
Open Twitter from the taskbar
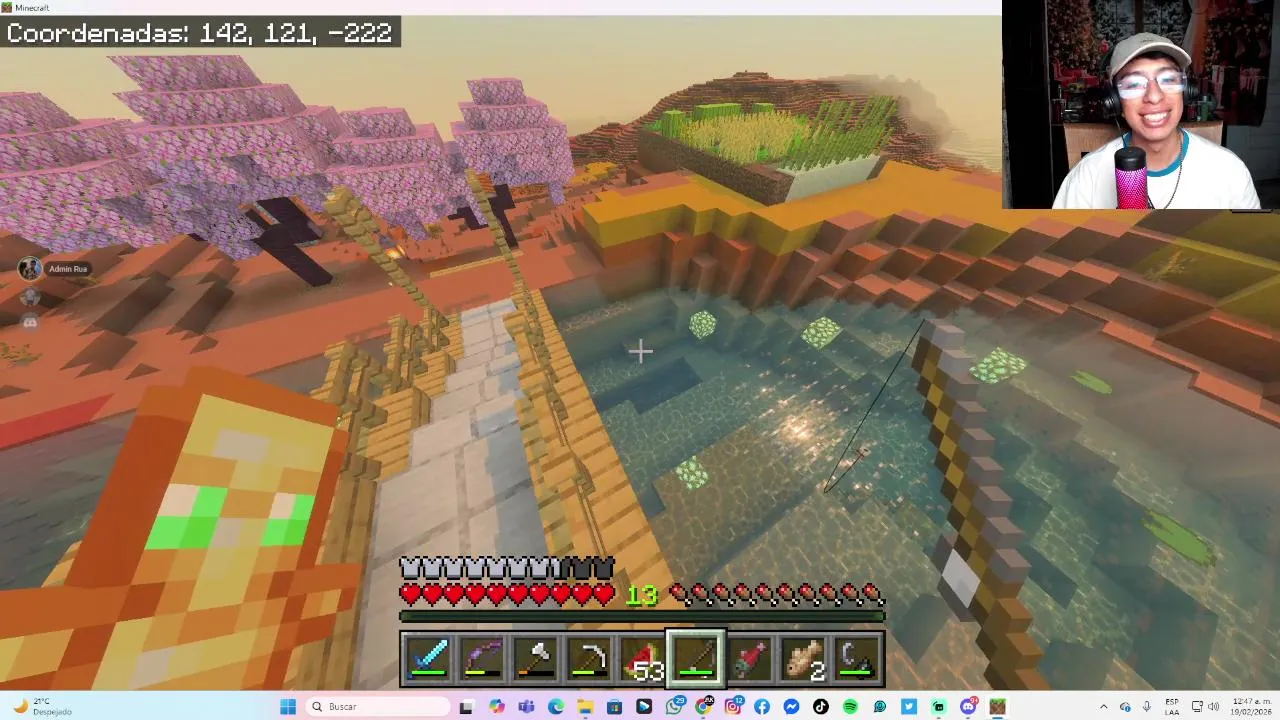click(x=909, y=706)
